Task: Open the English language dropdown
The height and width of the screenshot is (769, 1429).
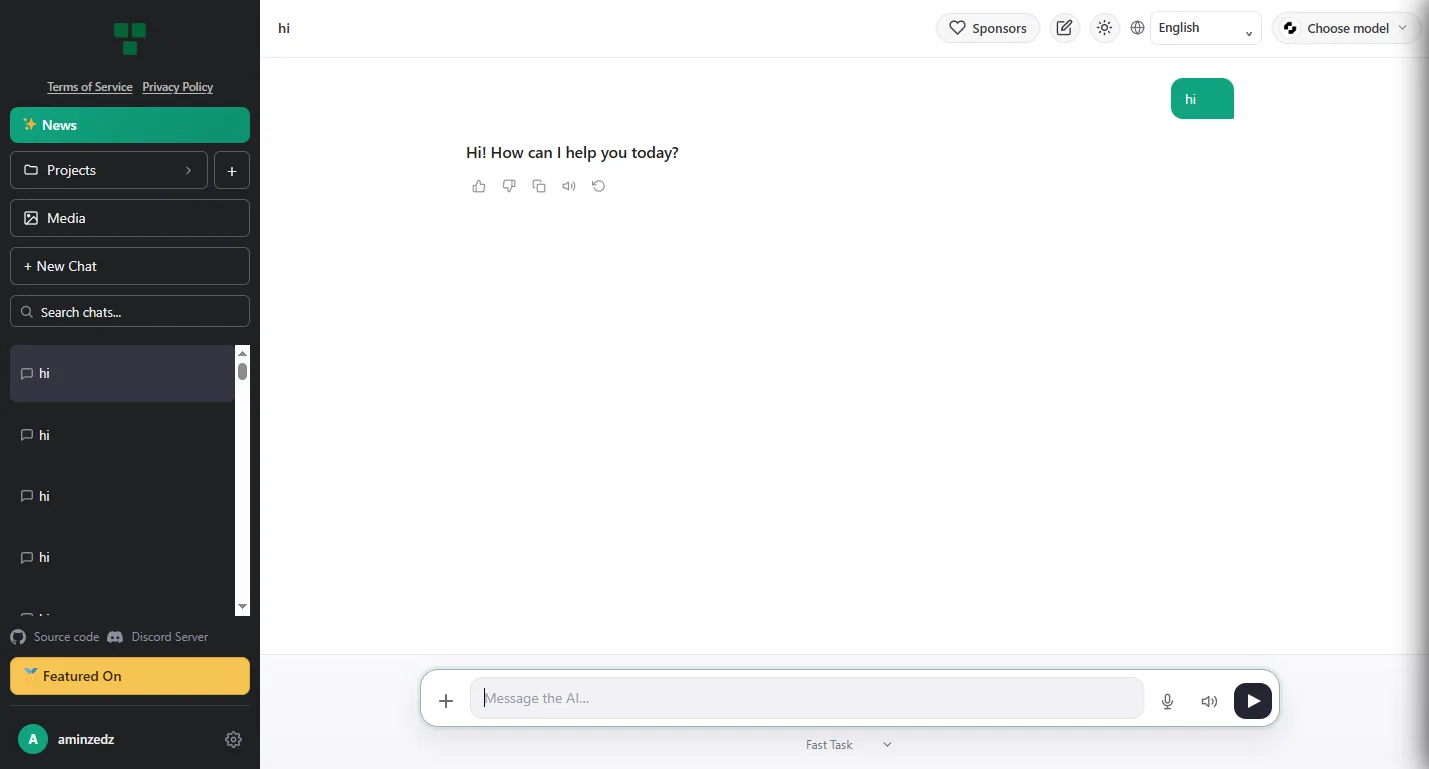Action: click(x=1205, y=28)
